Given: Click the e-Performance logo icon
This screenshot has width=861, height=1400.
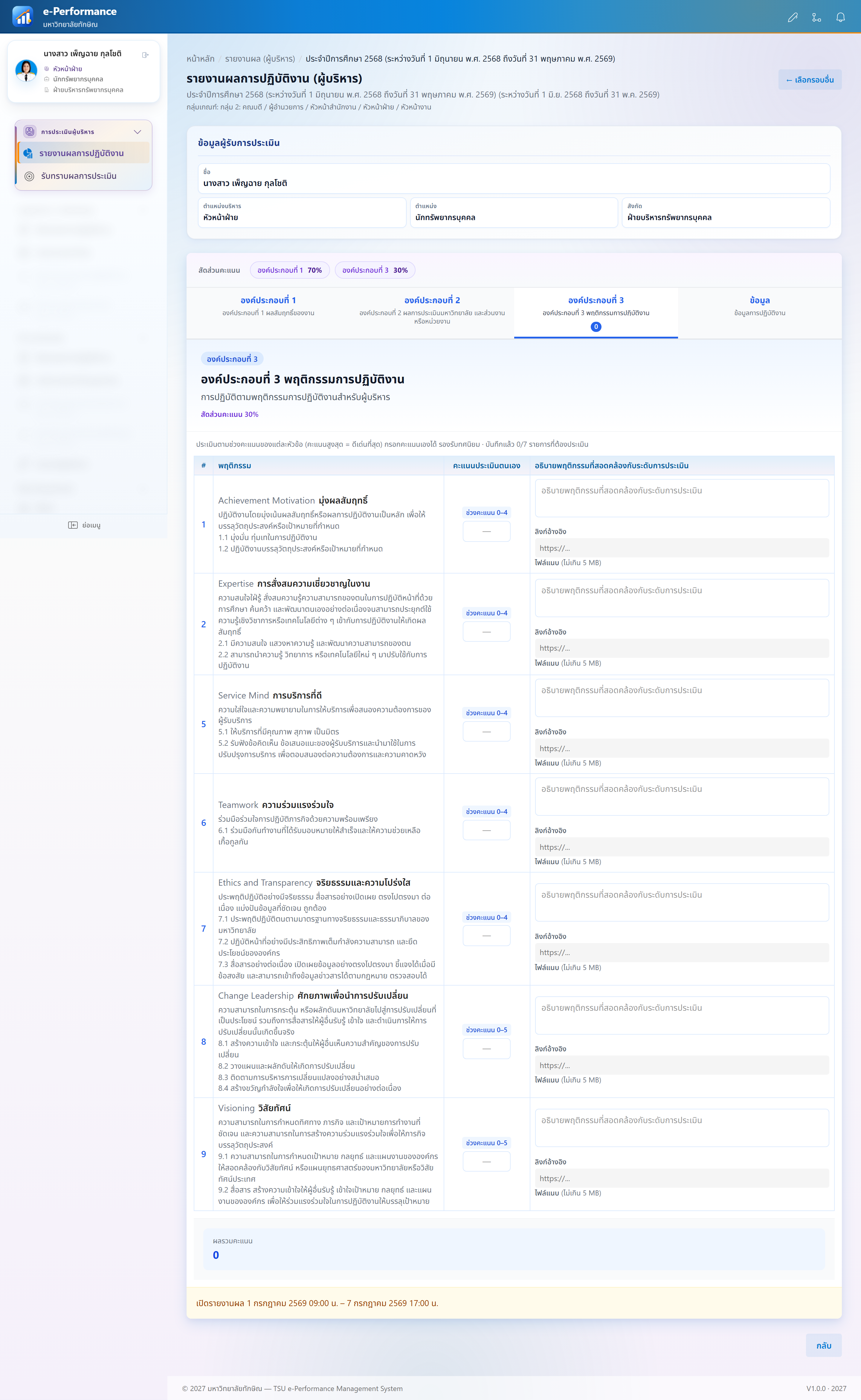Looking at the screenshot, I should pyautogui.click(x=23, y=16).
